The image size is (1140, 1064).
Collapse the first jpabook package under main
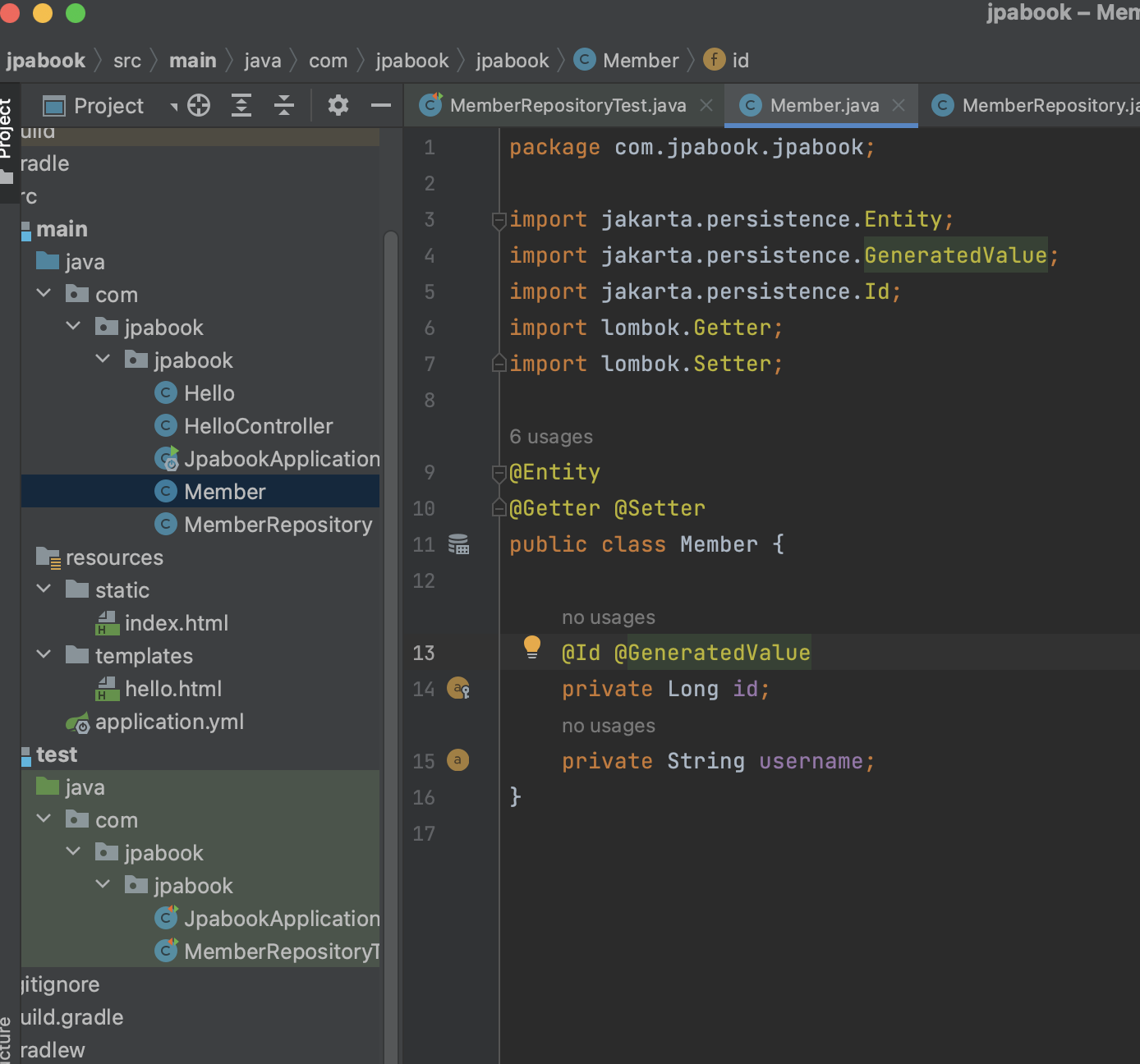74,326
